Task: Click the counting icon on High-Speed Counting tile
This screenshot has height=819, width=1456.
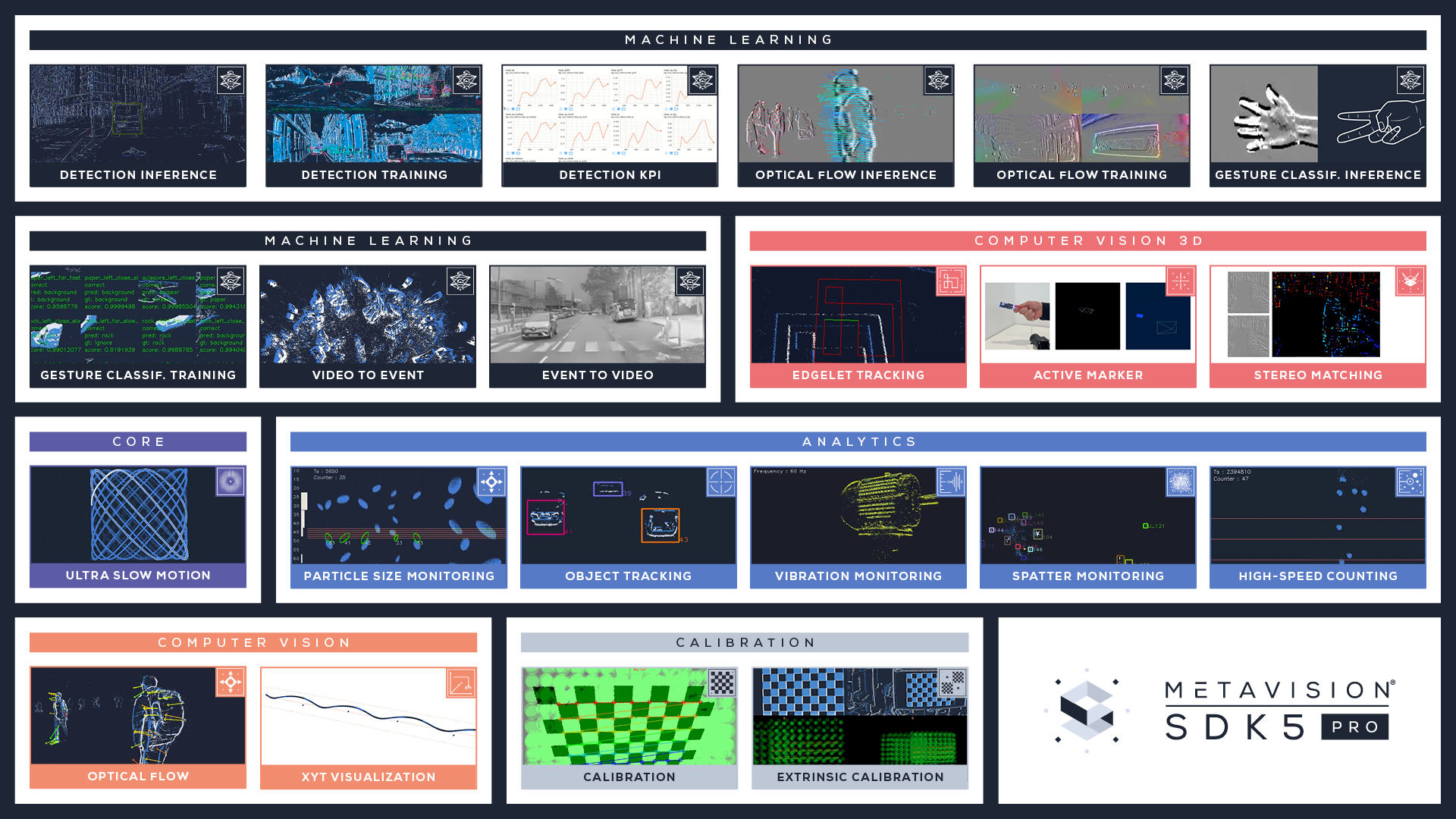Action: point(1410,482)
